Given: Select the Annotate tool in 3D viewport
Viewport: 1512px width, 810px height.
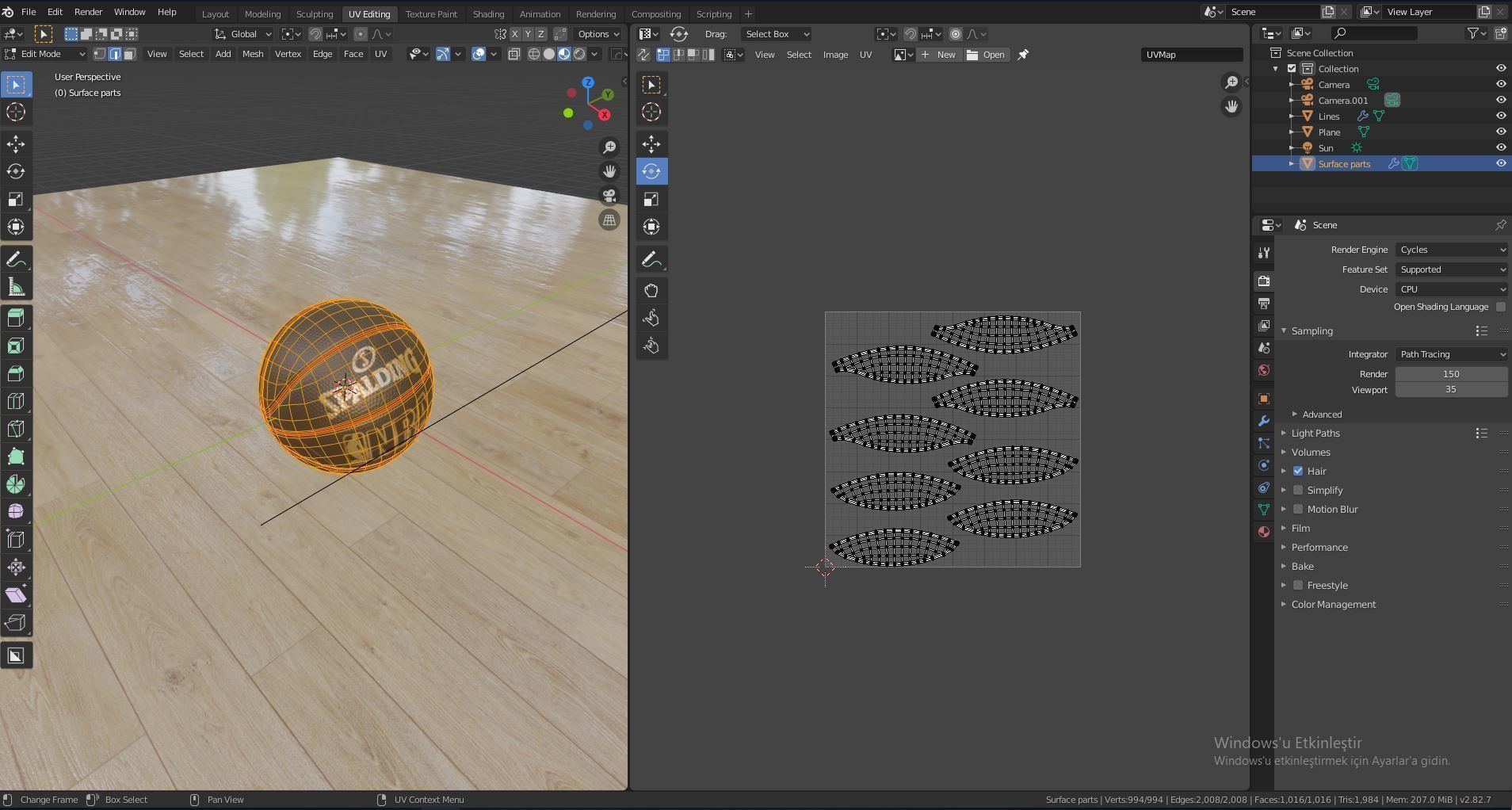Looking at the screenshot, I should pos(16,260).
